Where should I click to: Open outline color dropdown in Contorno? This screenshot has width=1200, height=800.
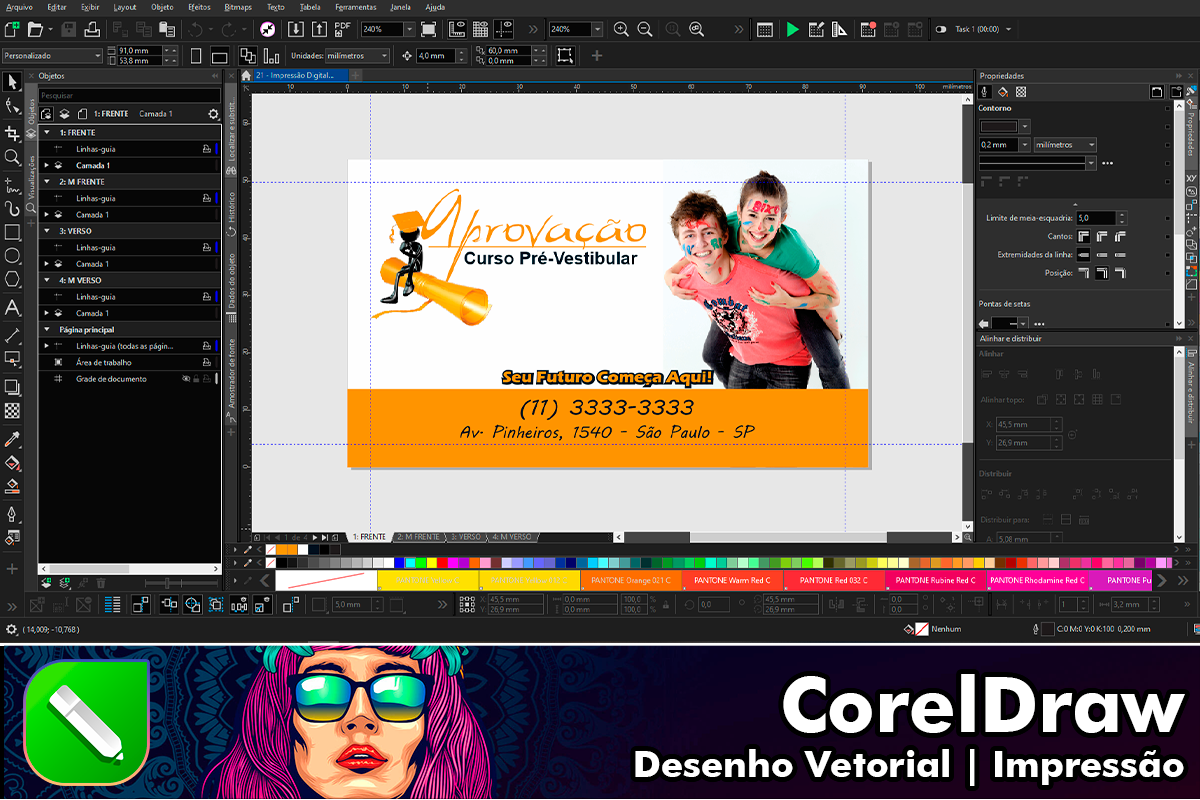click(1024, 126)
